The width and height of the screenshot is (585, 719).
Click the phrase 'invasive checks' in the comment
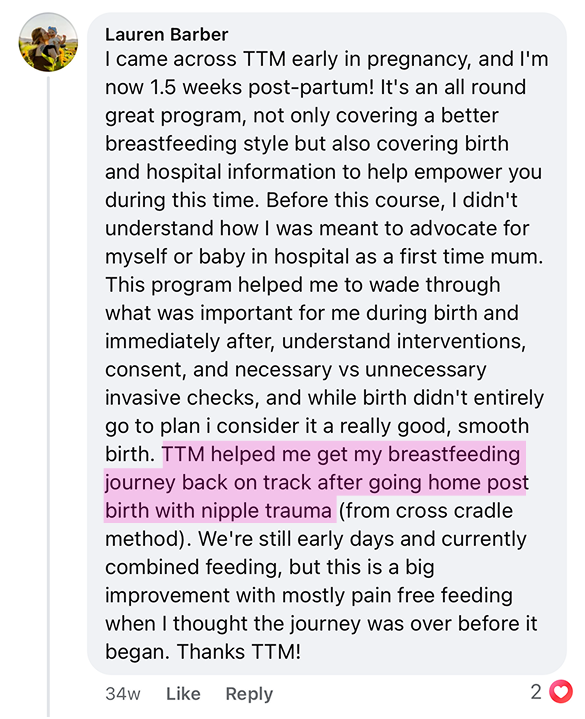[x=179, y=398]
